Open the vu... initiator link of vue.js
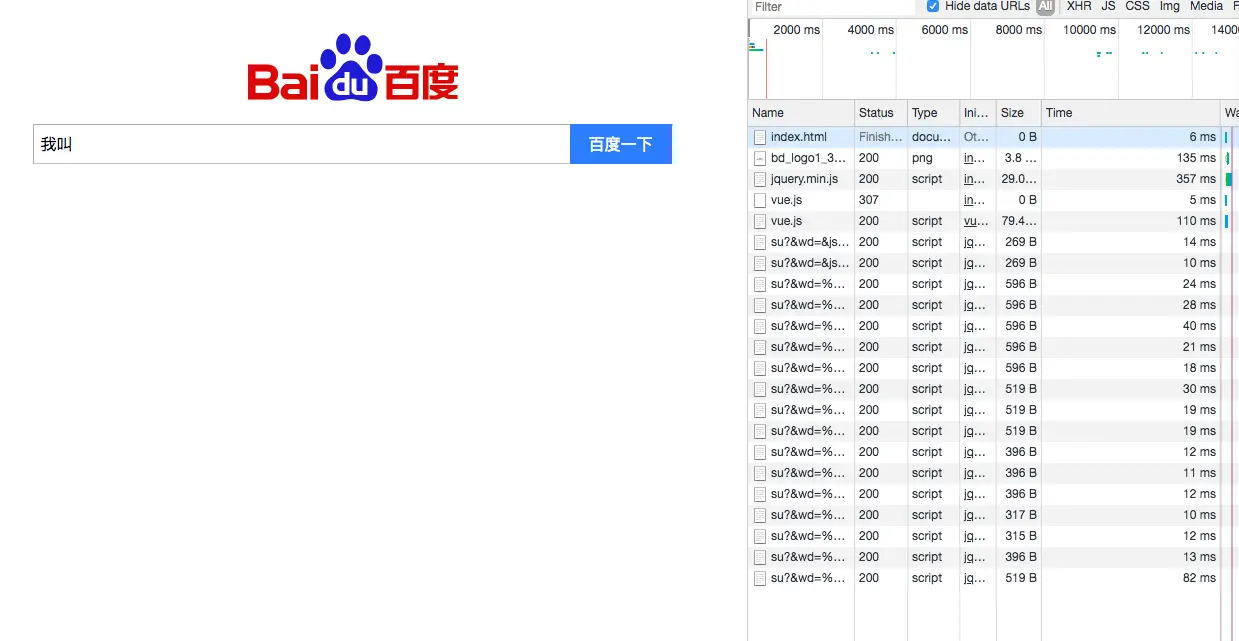 coord(975,221)
